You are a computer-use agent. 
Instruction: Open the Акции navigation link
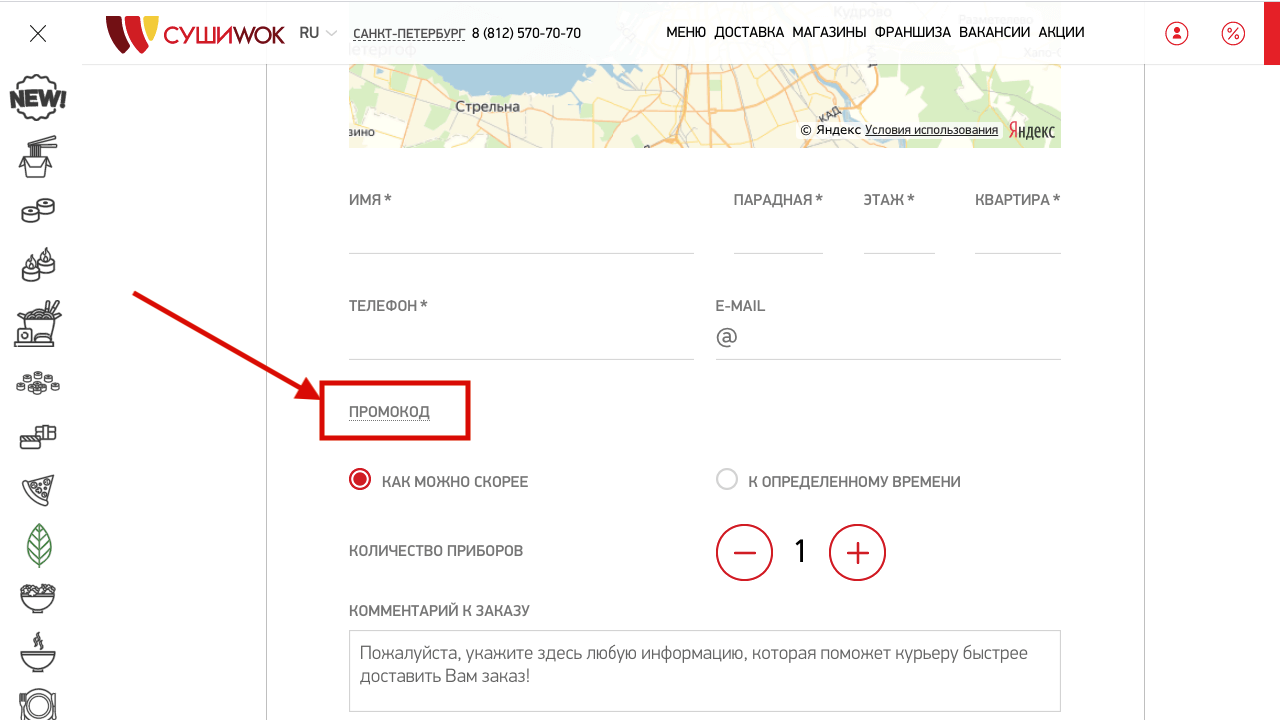[1061, 33]
